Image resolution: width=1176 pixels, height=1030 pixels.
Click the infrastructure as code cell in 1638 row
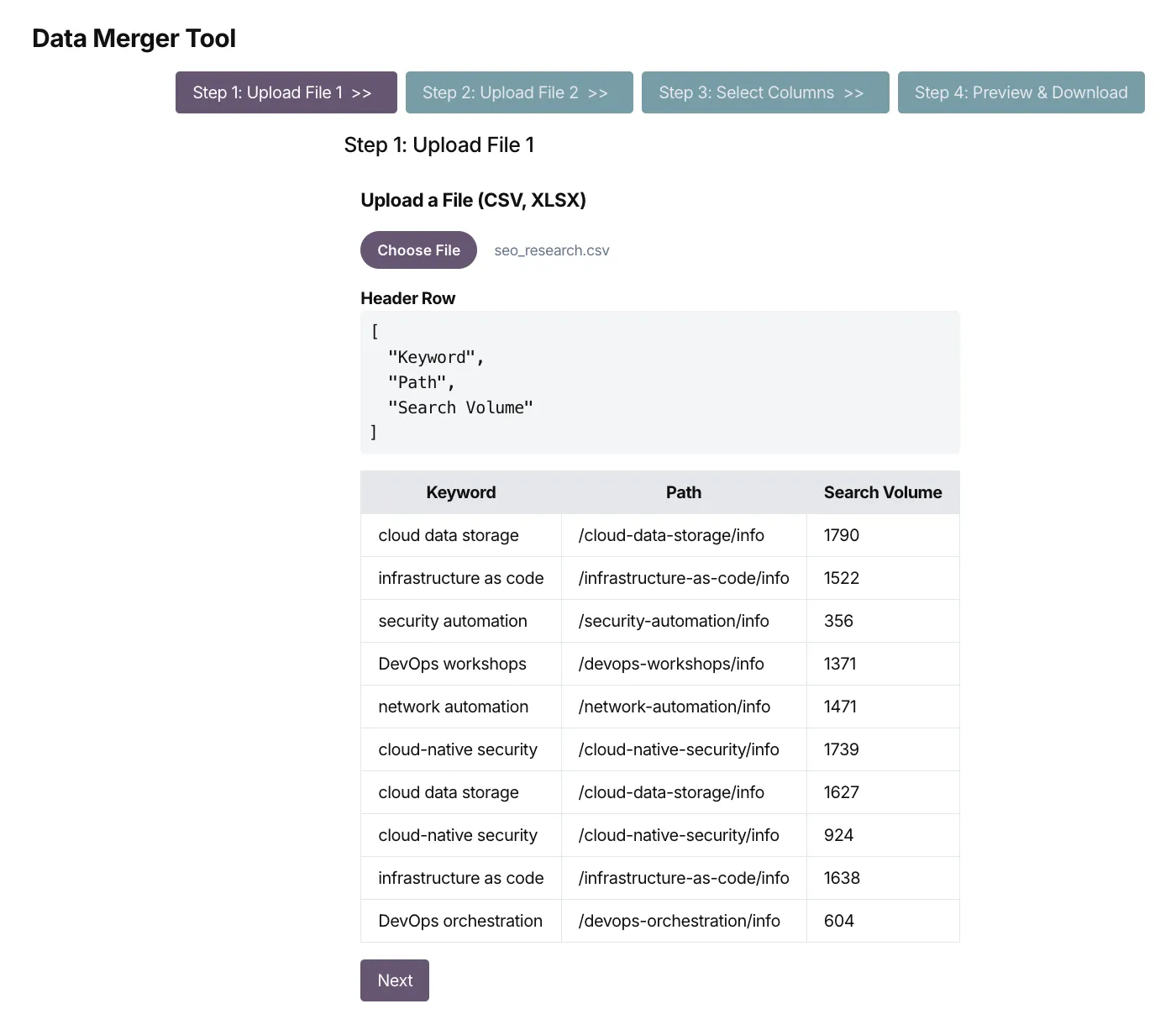461,878
